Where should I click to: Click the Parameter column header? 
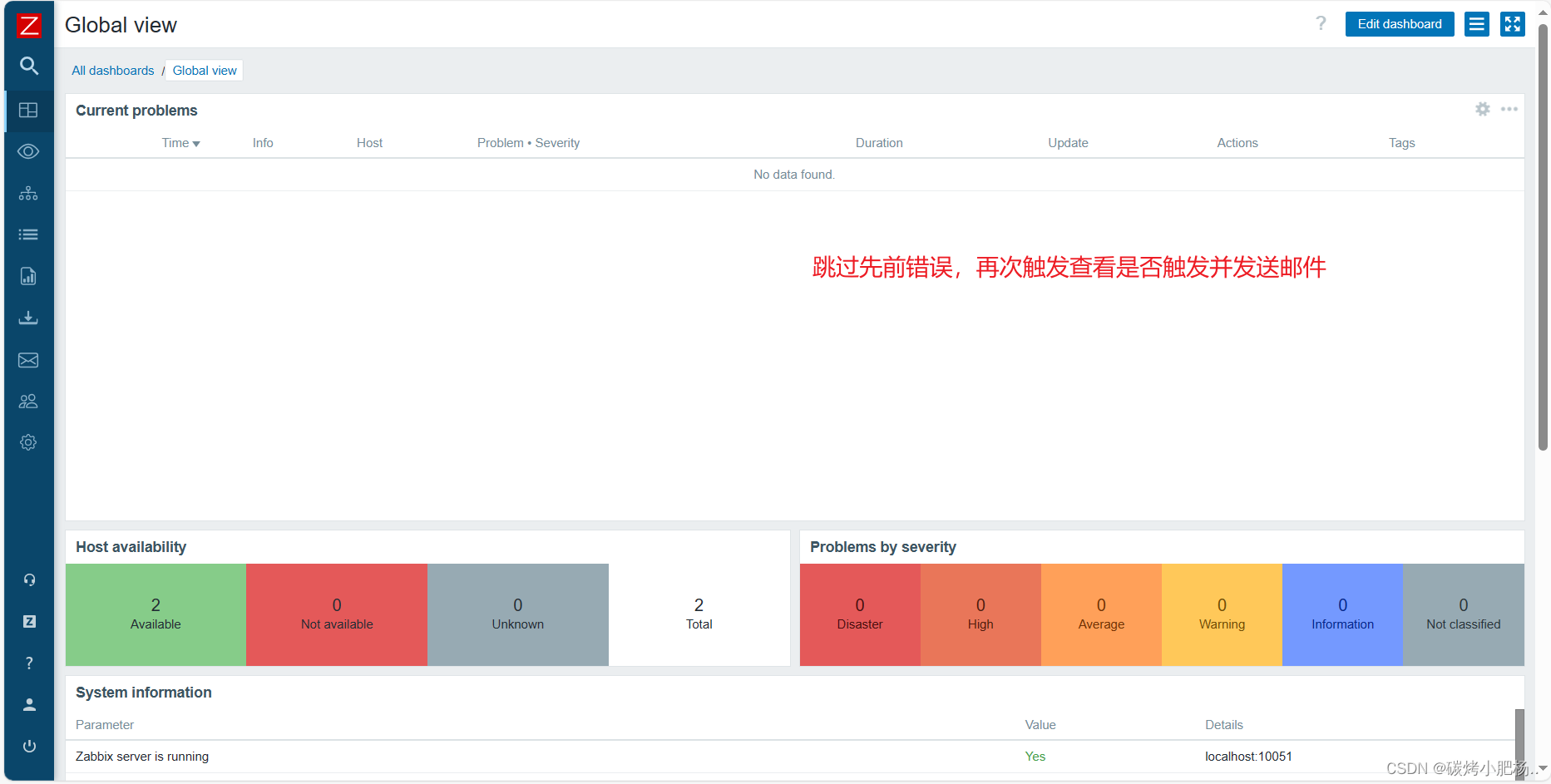pos(105,725)
